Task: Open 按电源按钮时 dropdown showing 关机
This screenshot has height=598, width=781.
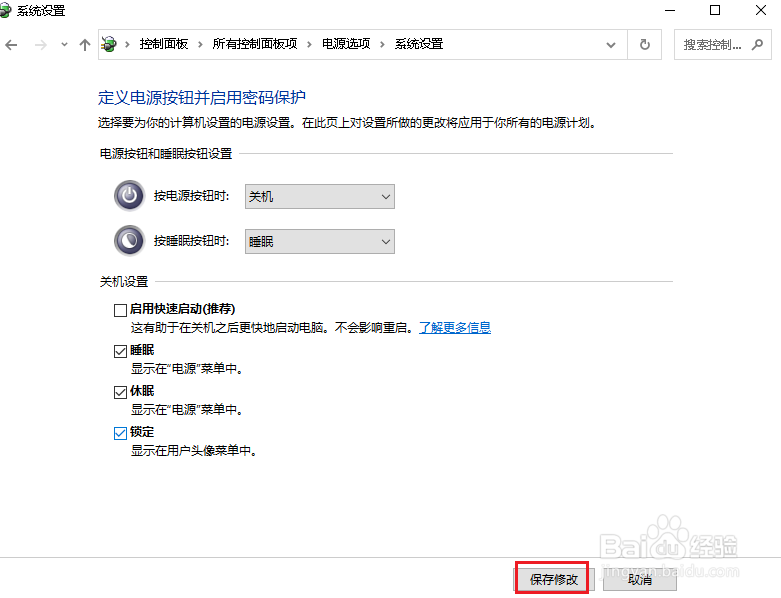Action: tap(320, 197)
